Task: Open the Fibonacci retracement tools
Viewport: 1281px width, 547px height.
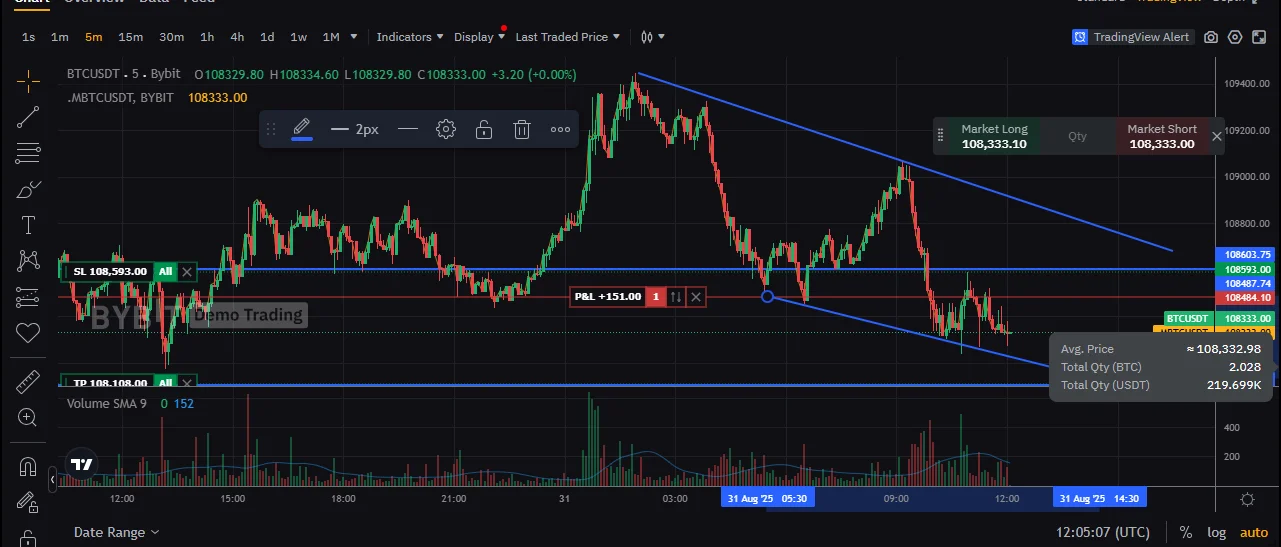Action: click(x=28, y=153)
